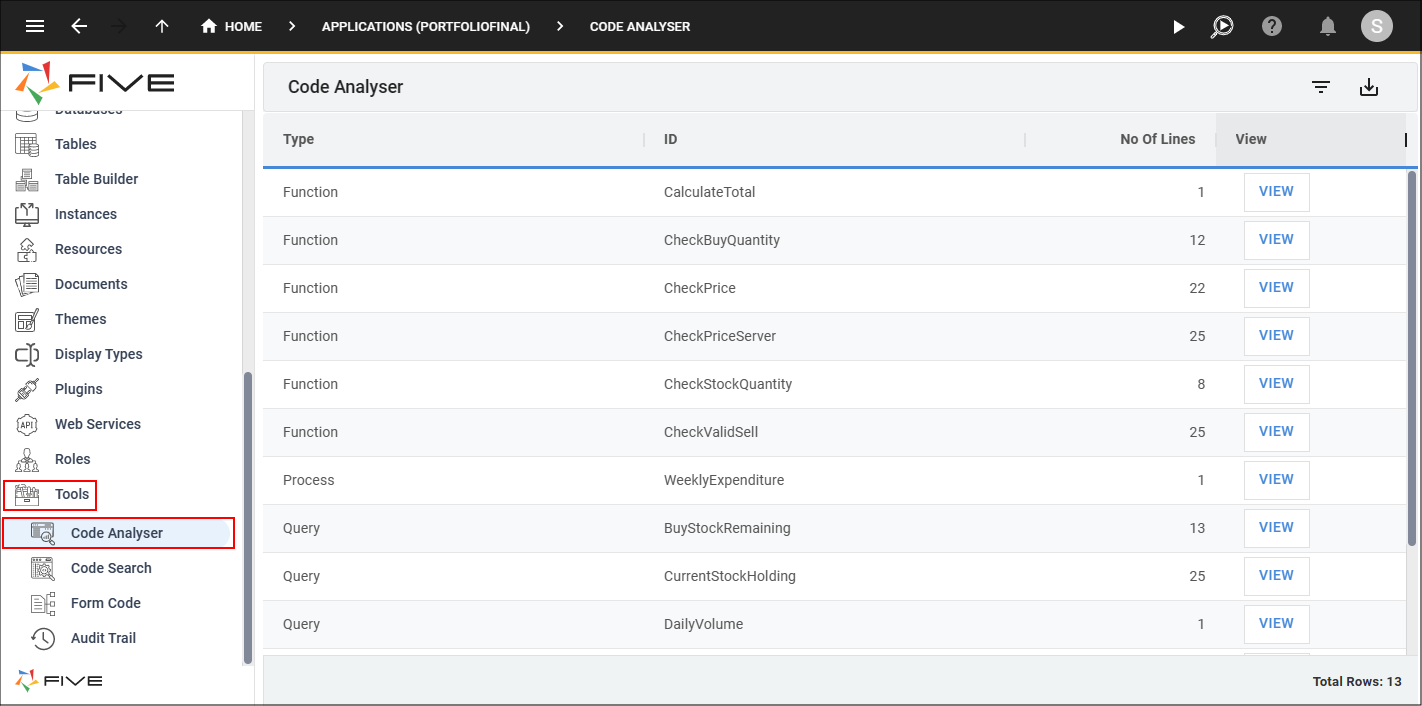Image resolution: width=1422 pixels, height=706 pixels.
Task: View the CalculateTotal function
Action: (x=1276, y=192)
